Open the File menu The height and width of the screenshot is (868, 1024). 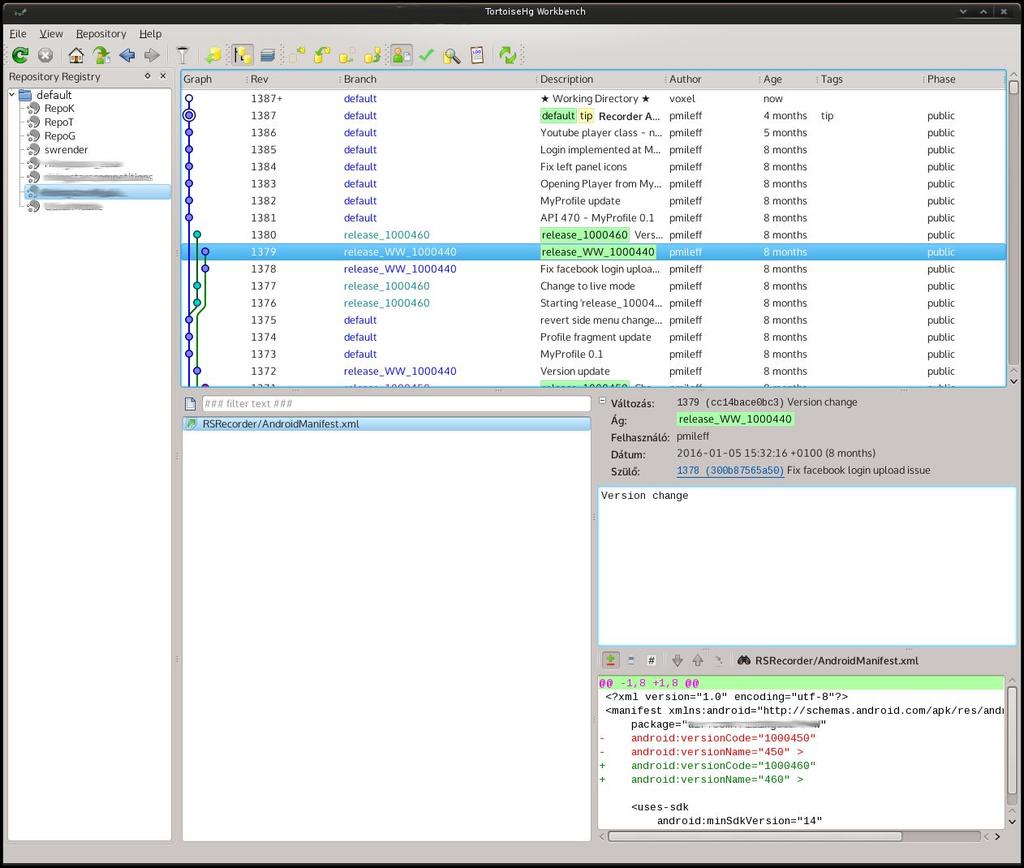coord(18,33)
